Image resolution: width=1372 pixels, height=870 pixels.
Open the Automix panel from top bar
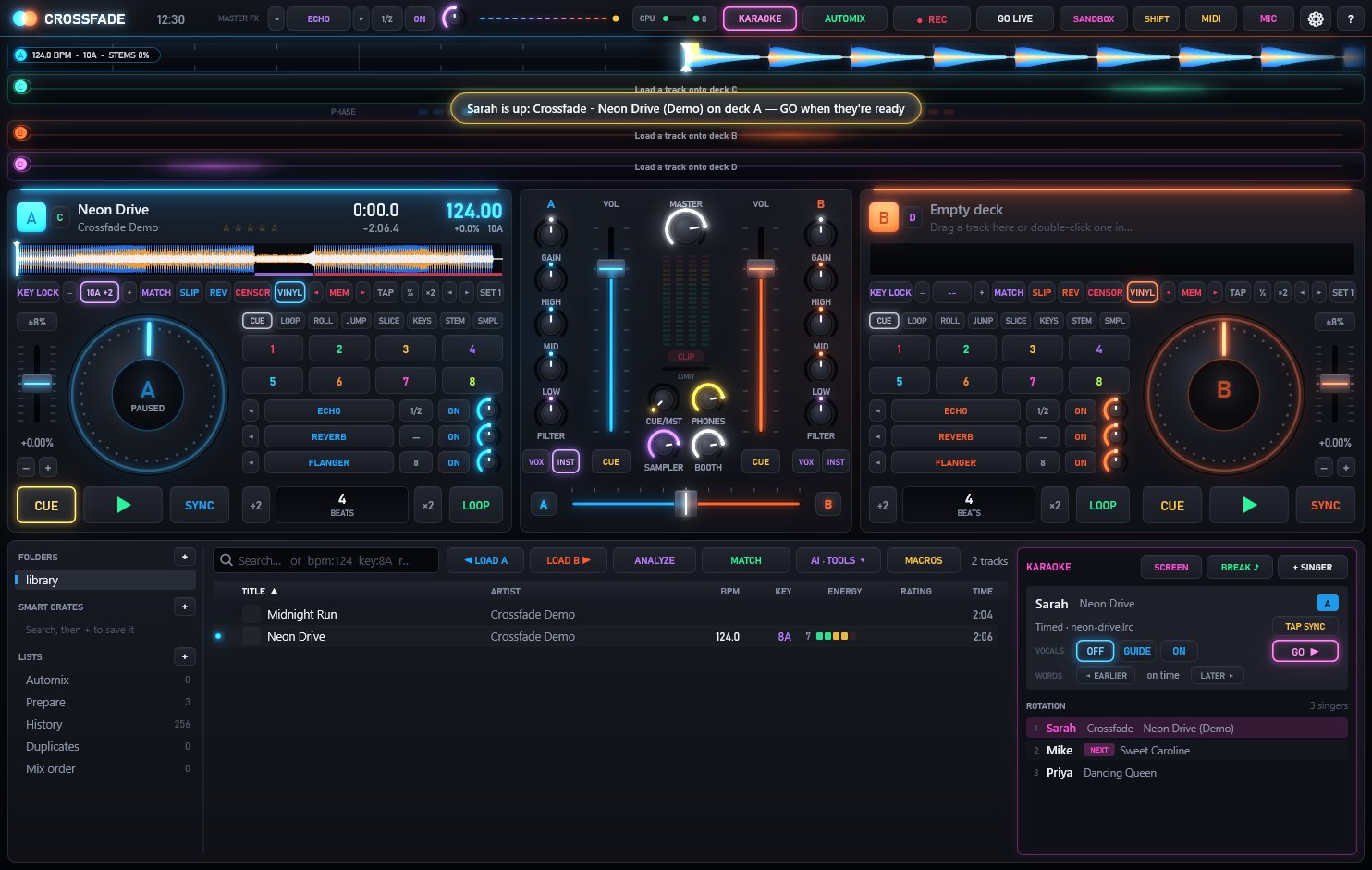[845, 18]
